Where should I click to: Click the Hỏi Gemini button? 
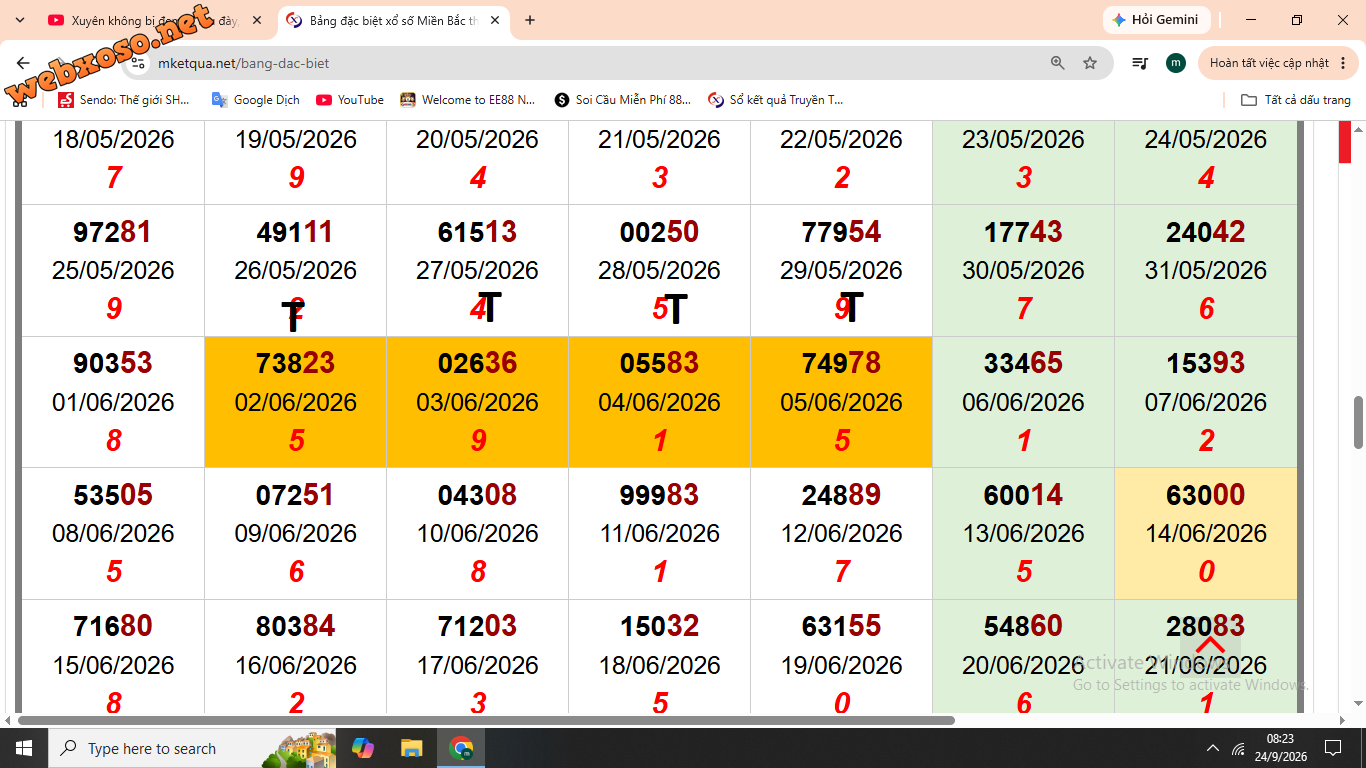[1157, 20]
